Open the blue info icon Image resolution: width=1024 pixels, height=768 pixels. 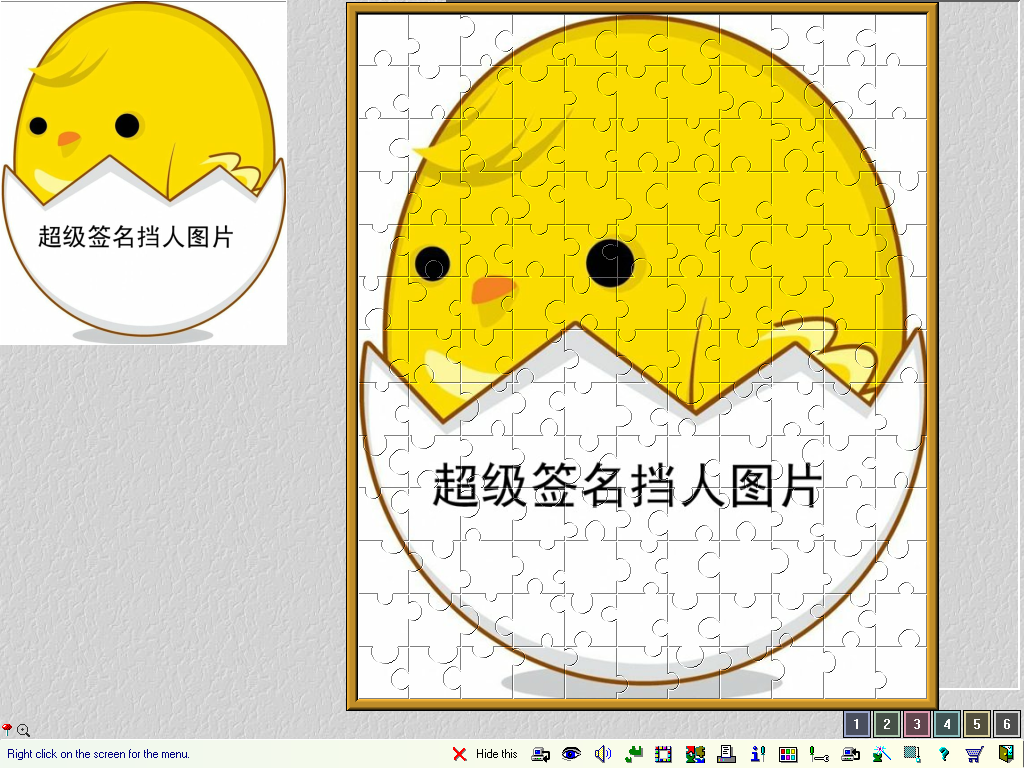[x=758, y=754]
